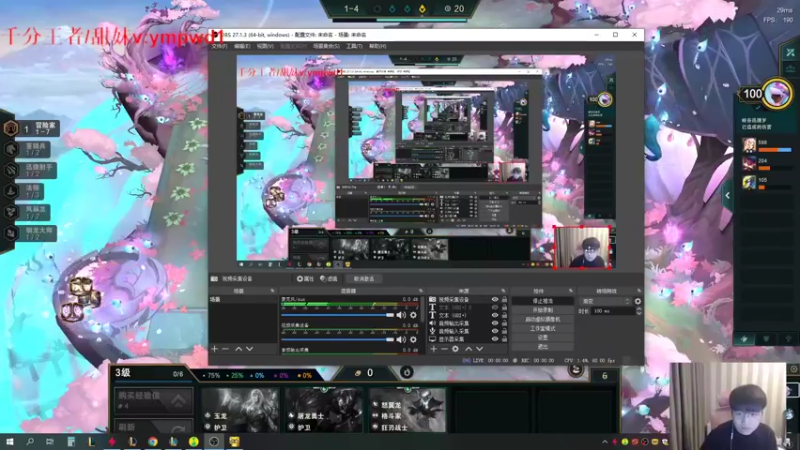
Task: Select the display capture source
Action: [x=468, y=339]
